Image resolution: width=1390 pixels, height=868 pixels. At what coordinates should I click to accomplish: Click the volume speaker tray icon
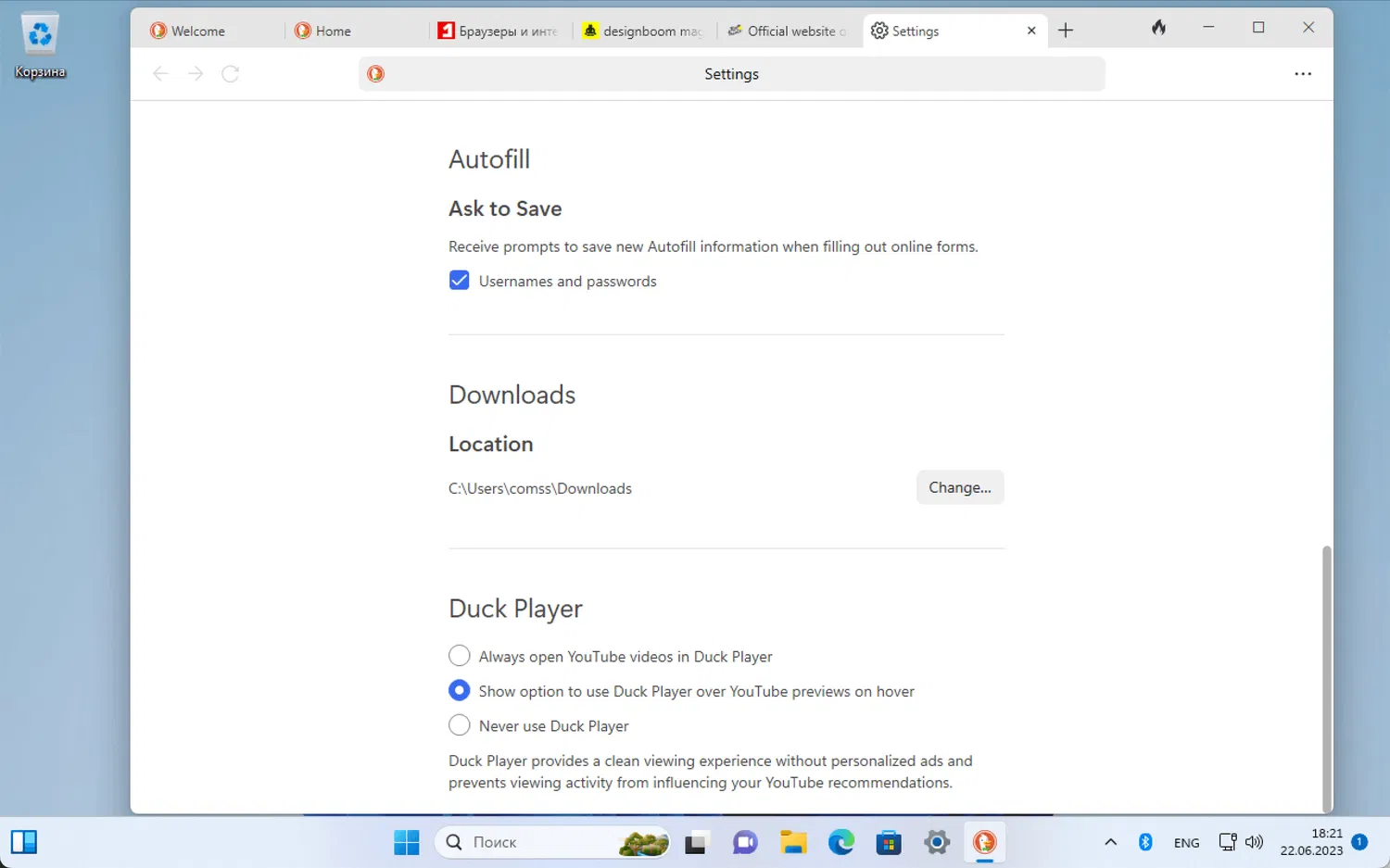click(x=1254, y=842)
